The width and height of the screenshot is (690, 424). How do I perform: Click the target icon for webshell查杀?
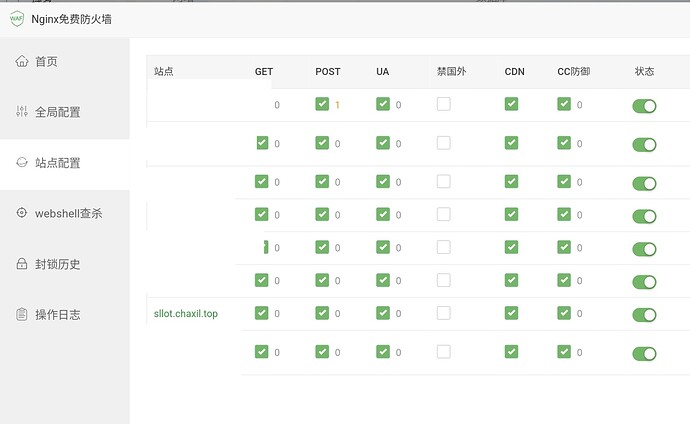coord(22,213)
